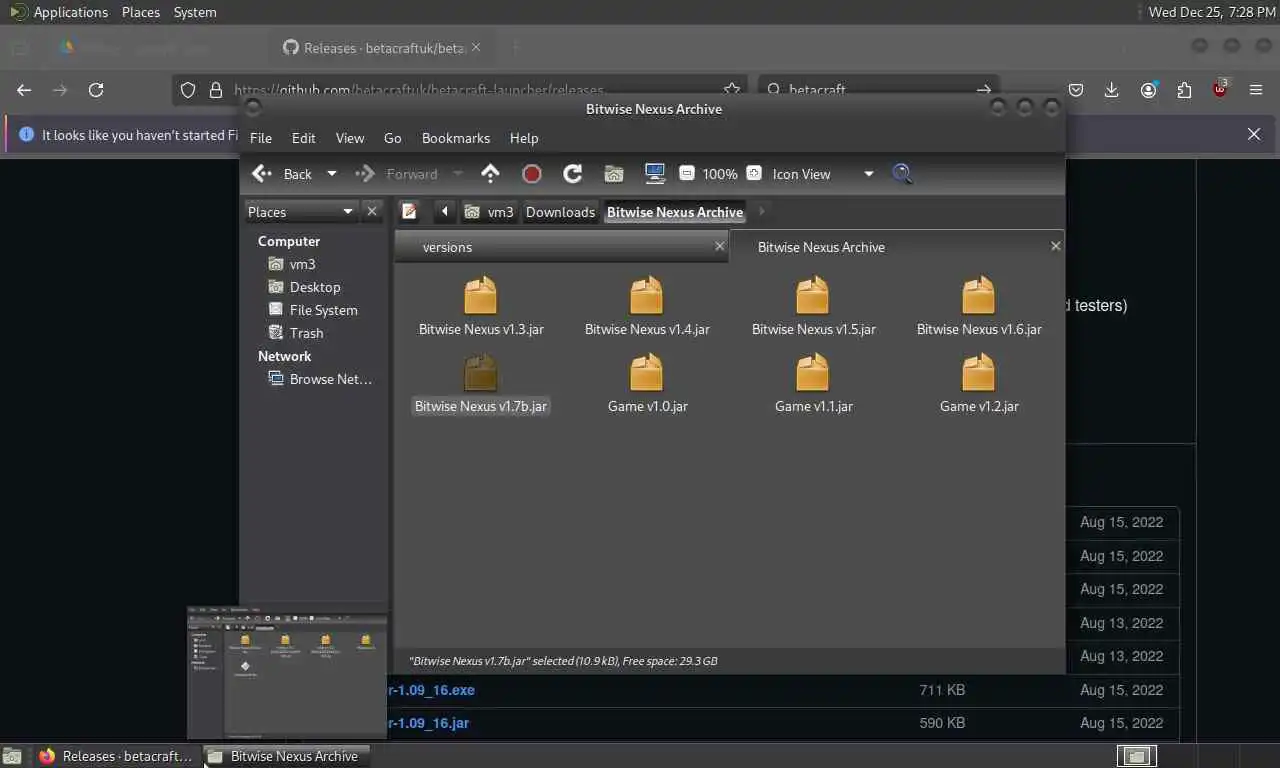The width and height of the screenshot is (1280, 768).
Task: Click Bitwise Nexus Archive path button
Action: 675,212
